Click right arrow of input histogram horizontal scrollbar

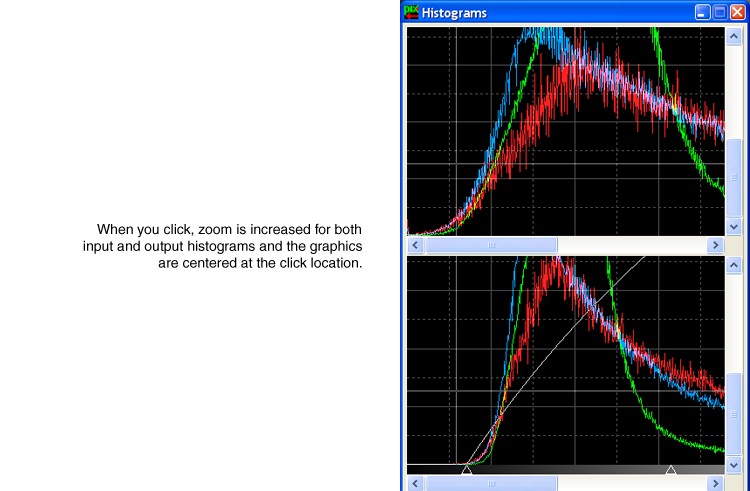(715, 245)
